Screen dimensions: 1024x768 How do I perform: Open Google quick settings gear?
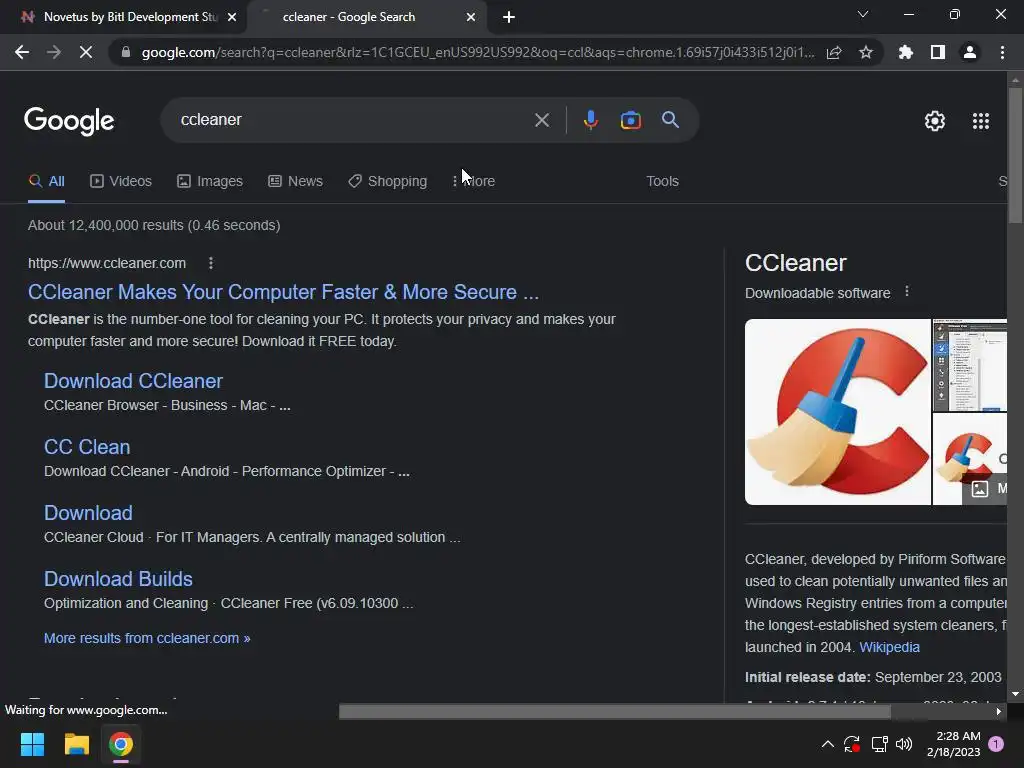tap(935, 121)
